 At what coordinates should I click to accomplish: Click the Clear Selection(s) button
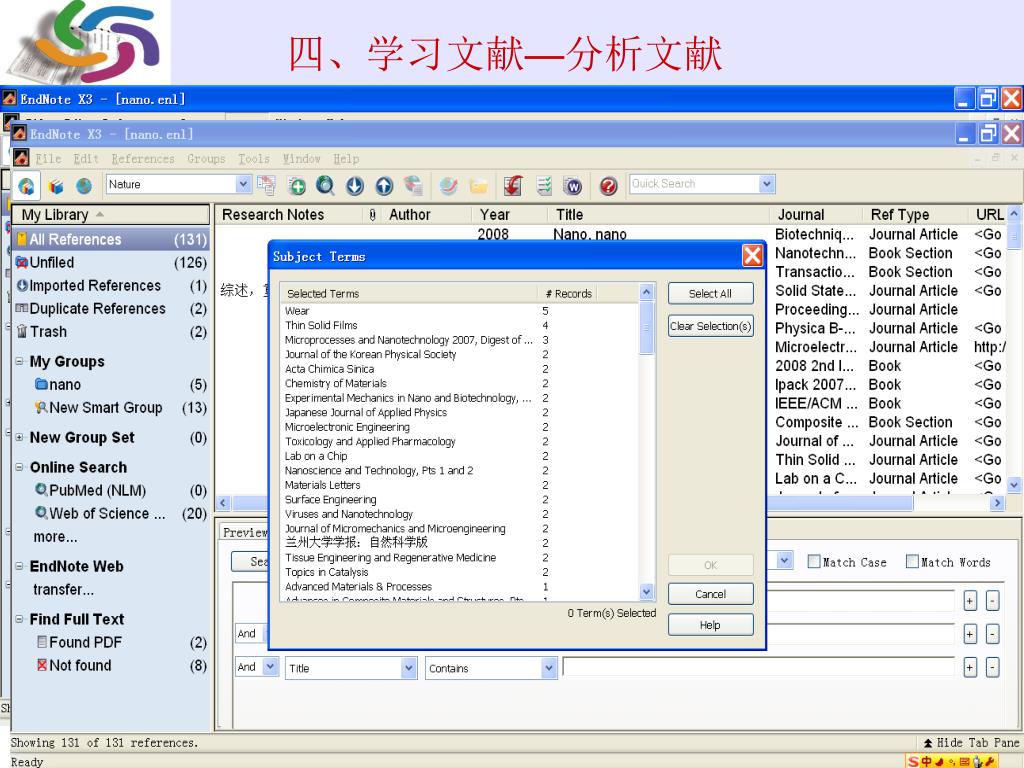(x=711, y=326)
